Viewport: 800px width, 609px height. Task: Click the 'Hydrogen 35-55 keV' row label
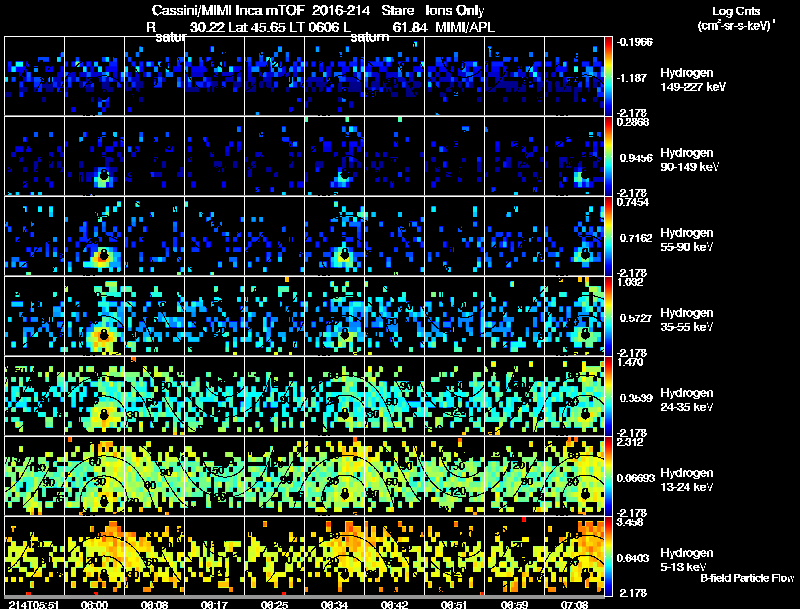tap(687, 320)
